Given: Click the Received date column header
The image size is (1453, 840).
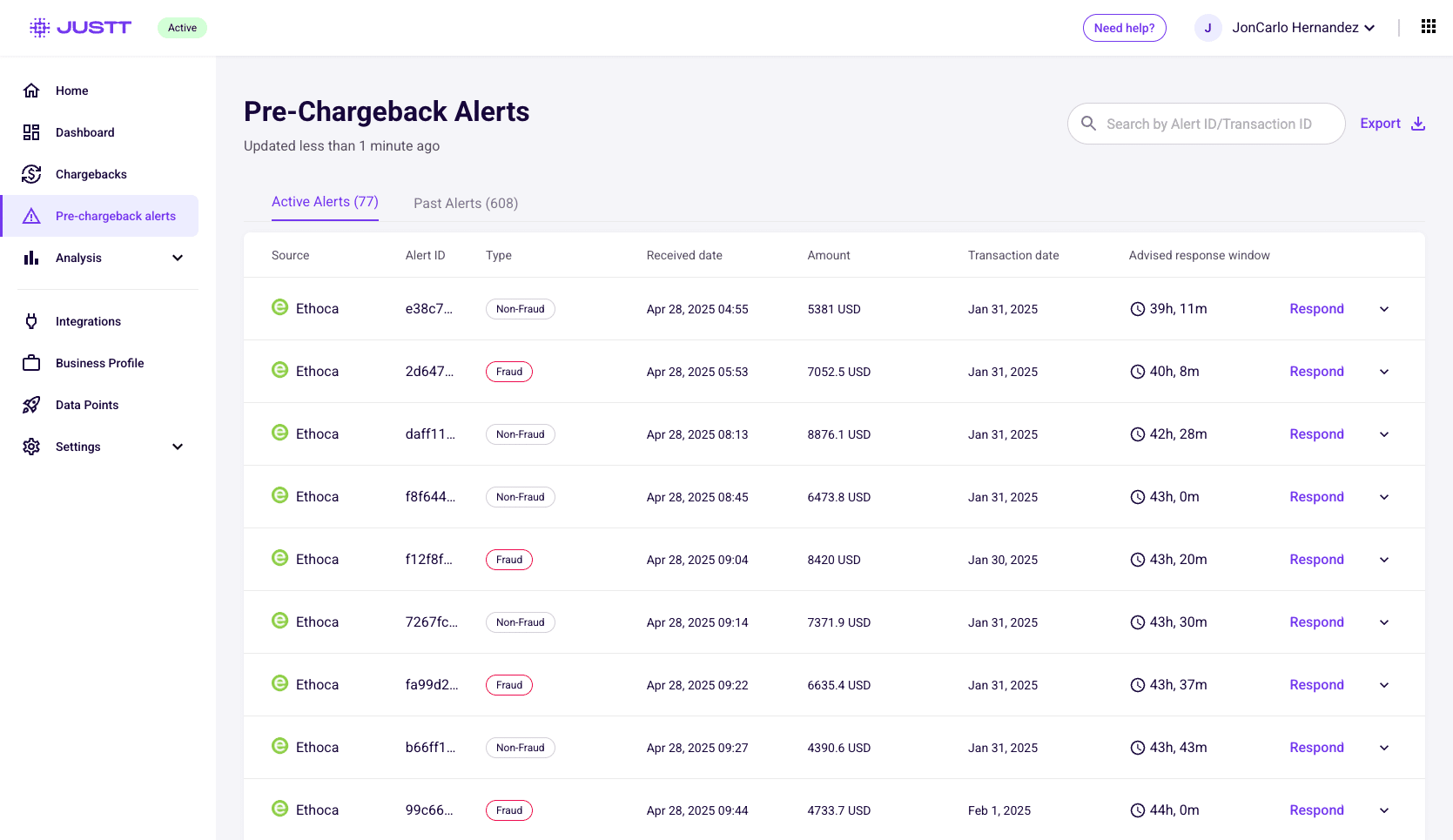Looking at the screenshot, I should [x=684, y=255].
